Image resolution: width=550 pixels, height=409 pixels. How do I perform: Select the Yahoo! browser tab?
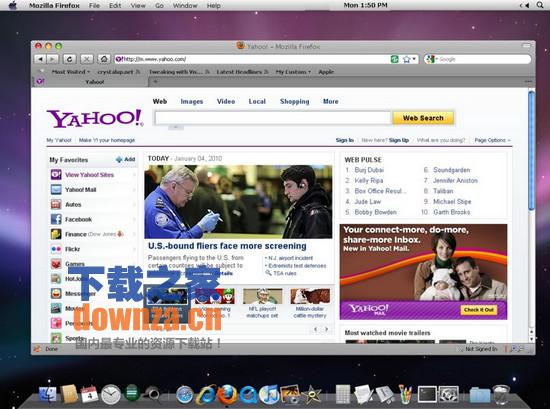coord(92,82)
